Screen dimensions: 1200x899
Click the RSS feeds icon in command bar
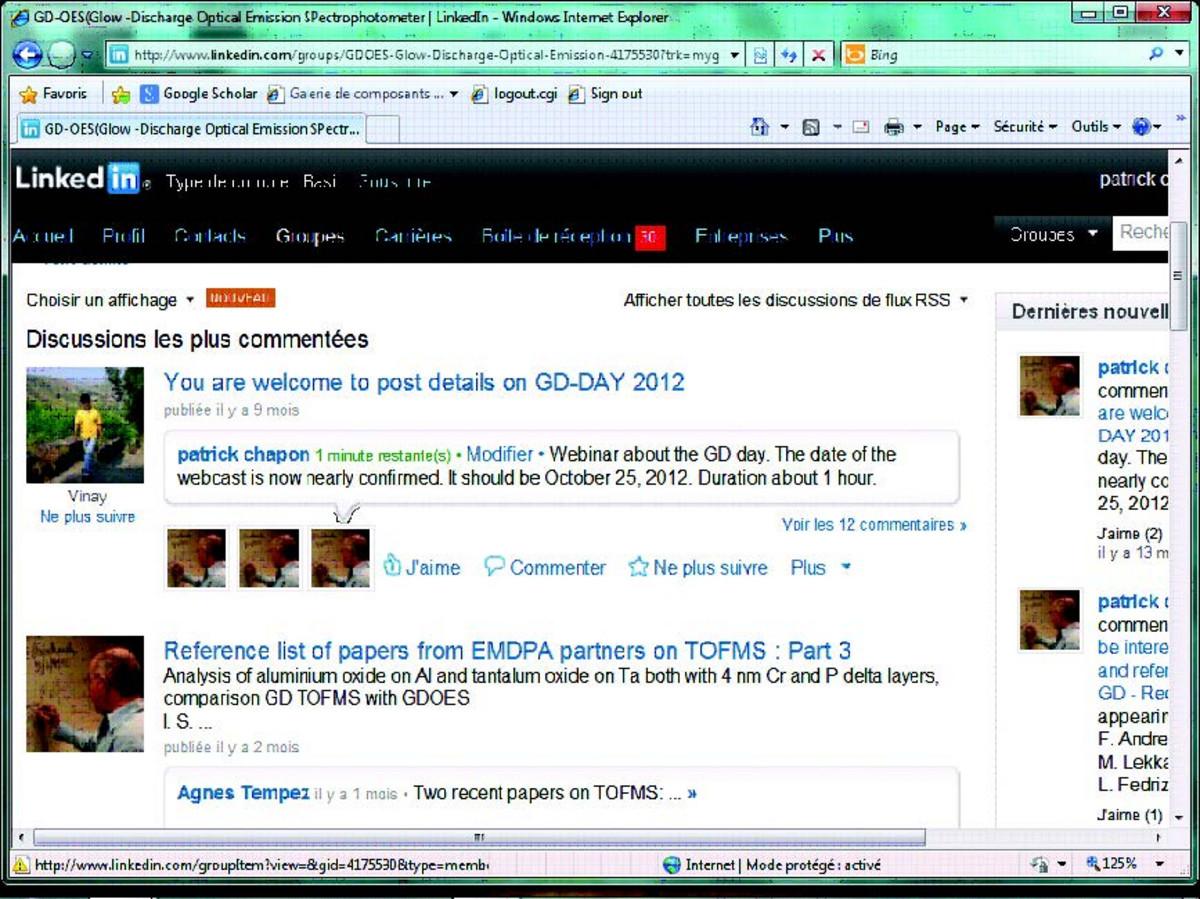click(811, 127)
